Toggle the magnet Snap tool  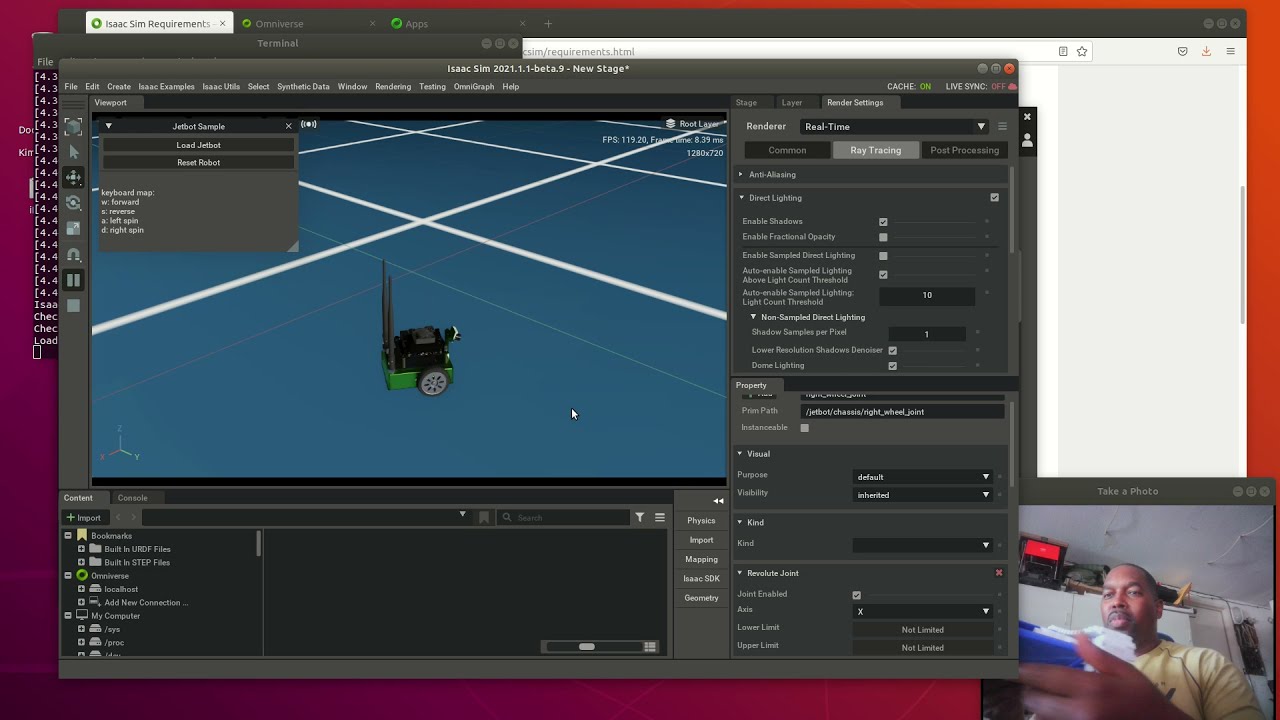[x=73, y=255]
